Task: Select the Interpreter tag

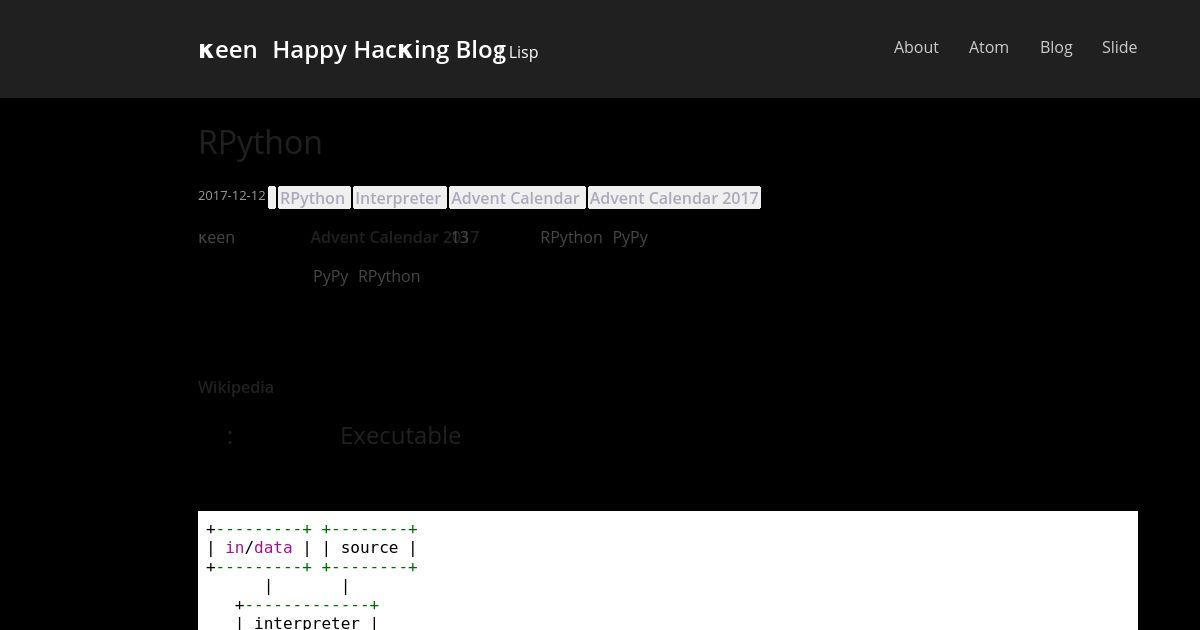Action: [398, 198]
